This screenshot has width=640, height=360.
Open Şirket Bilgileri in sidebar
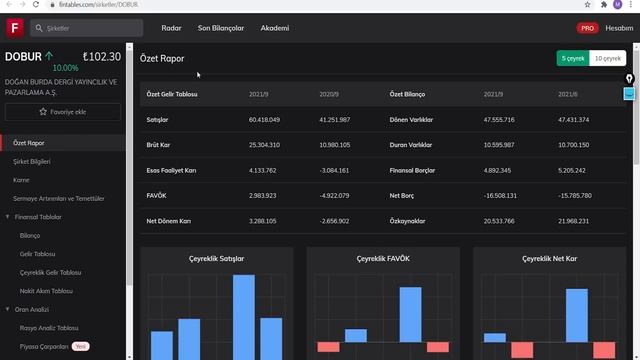32,162
